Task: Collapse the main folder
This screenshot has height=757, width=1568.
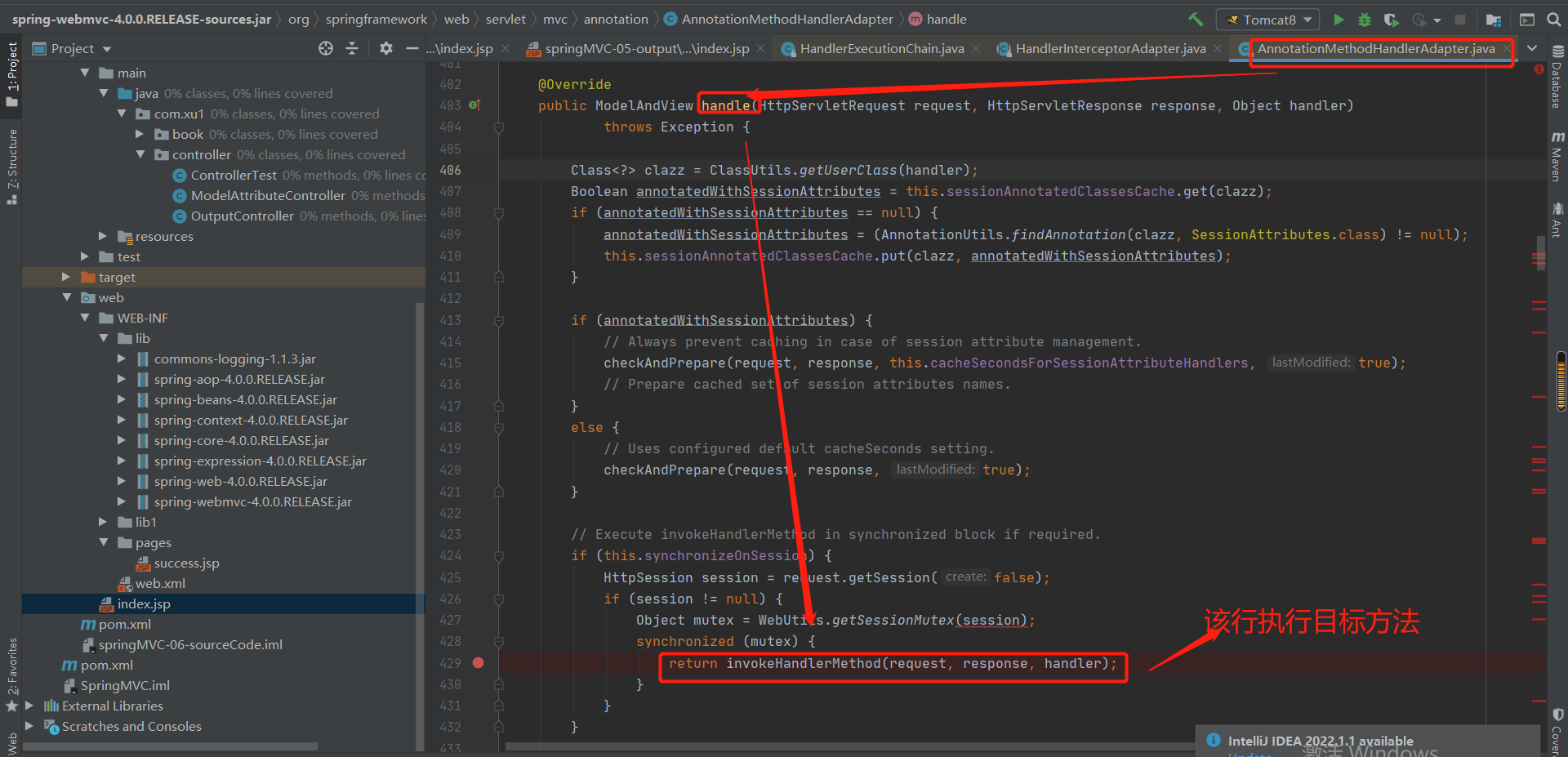Action: pos(85,73)
